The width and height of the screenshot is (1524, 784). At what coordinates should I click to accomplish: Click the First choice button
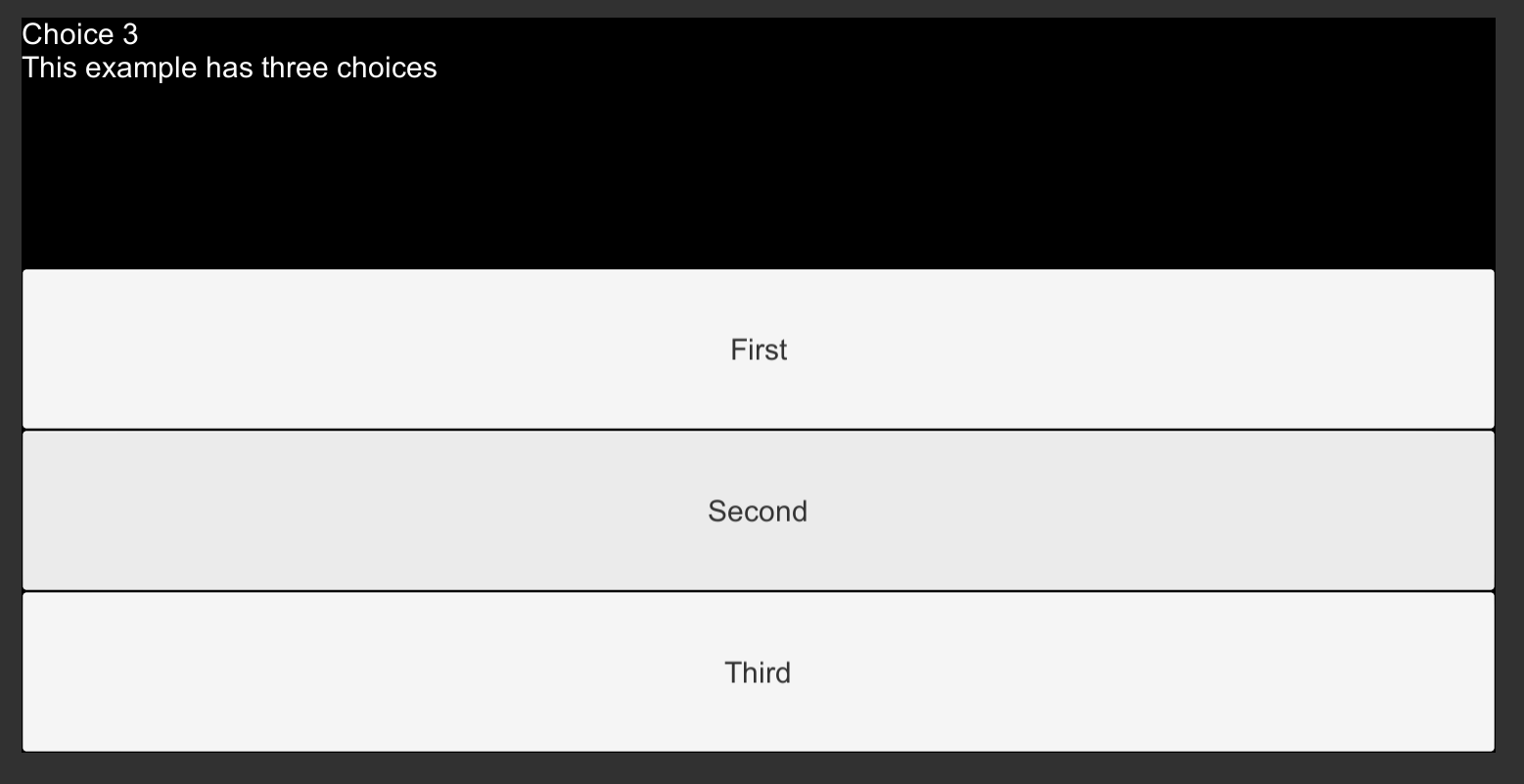pos(758,349)
